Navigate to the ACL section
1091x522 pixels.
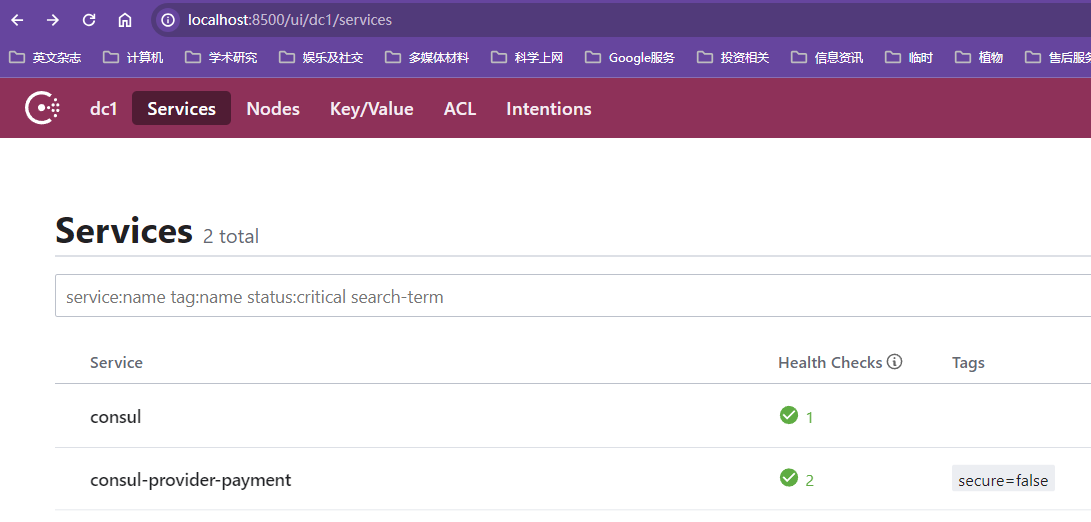pos(460,109)
